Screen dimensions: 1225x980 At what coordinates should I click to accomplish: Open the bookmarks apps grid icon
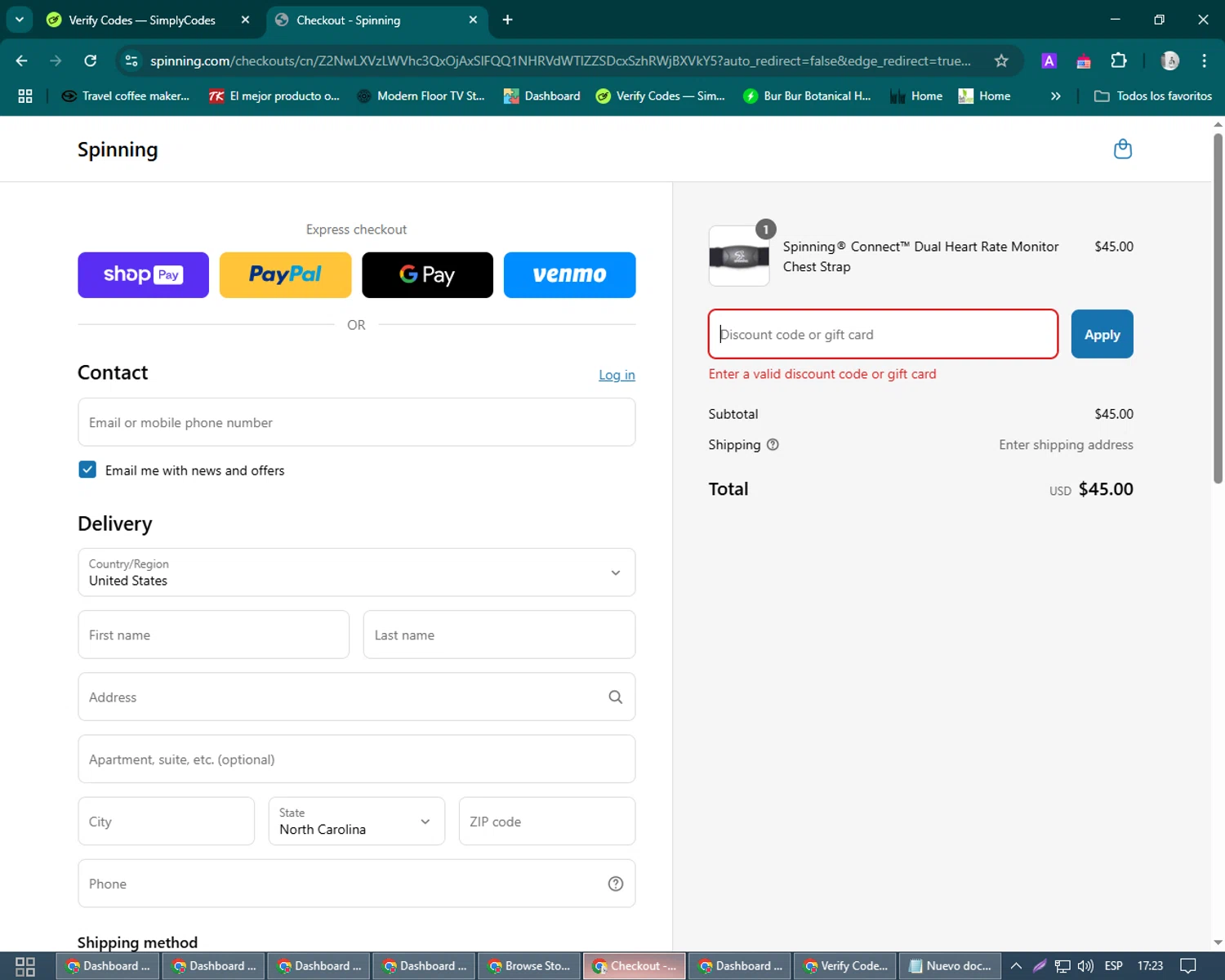coord(25,96)
